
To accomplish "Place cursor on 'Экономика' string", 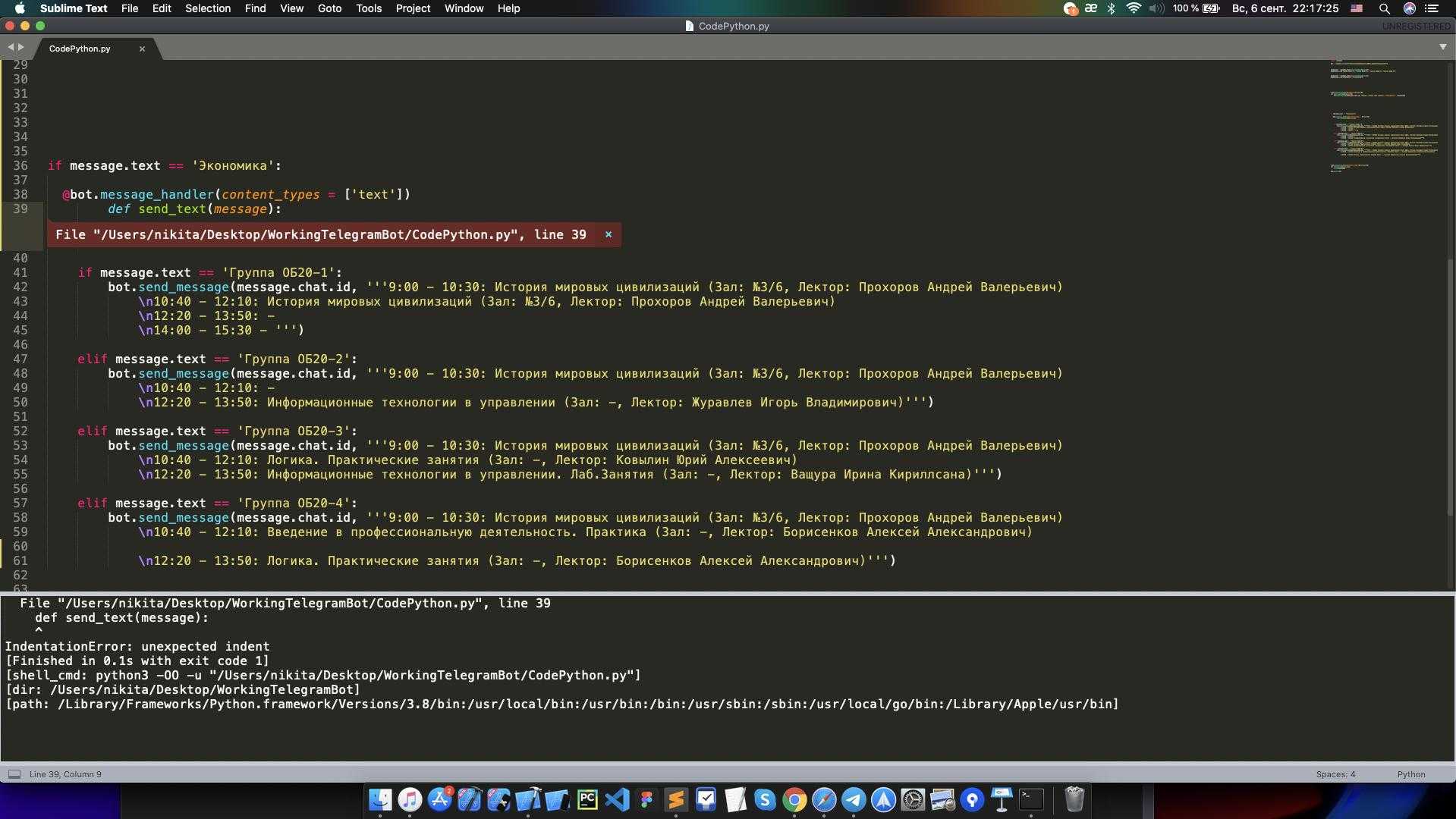I will click(x=232, y=165).
